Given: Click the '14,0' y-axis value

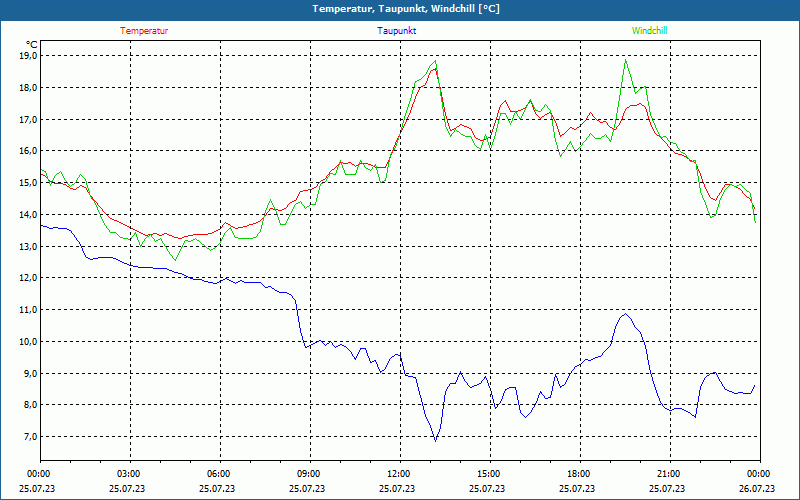Looking at the screenshot, I should 28,215.
